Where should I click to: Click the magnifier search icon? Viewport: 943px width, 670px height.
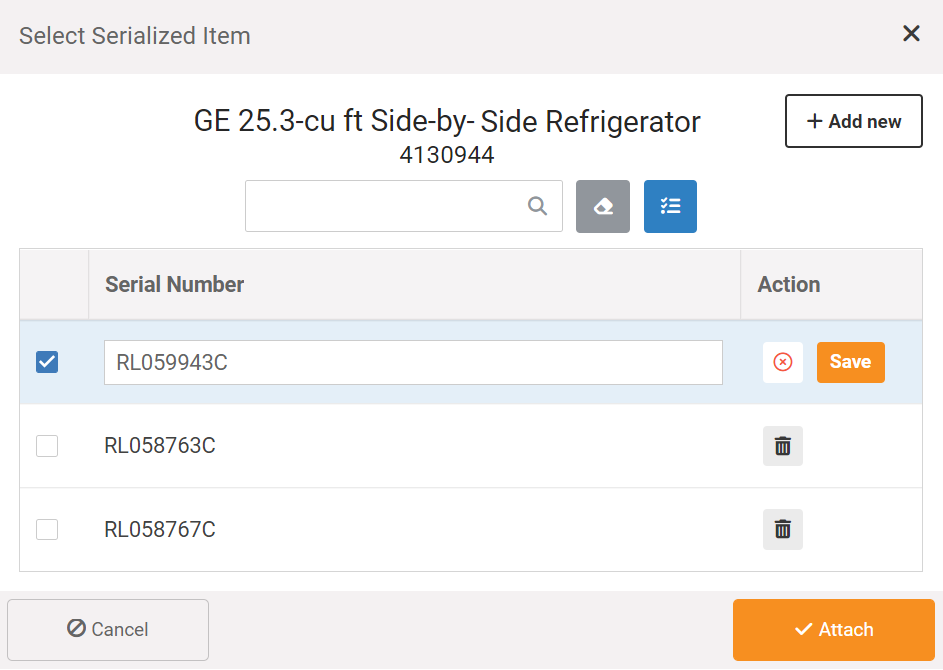537,206
